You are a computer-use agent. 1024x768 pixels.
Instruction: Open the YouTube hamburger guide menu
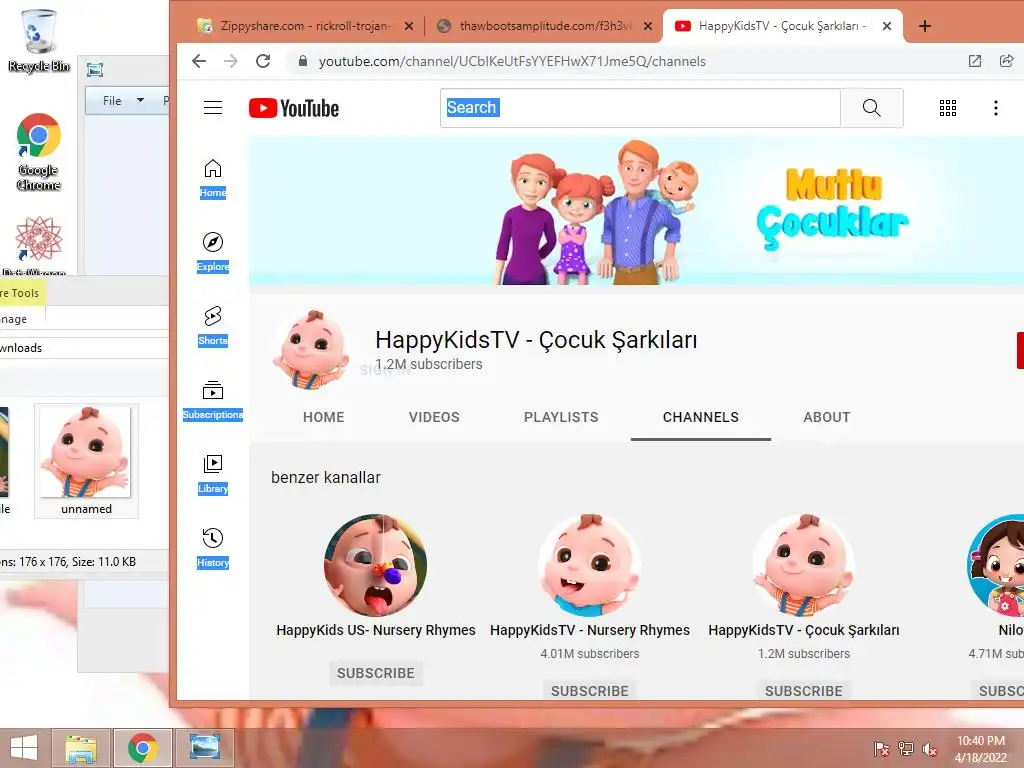213,108
